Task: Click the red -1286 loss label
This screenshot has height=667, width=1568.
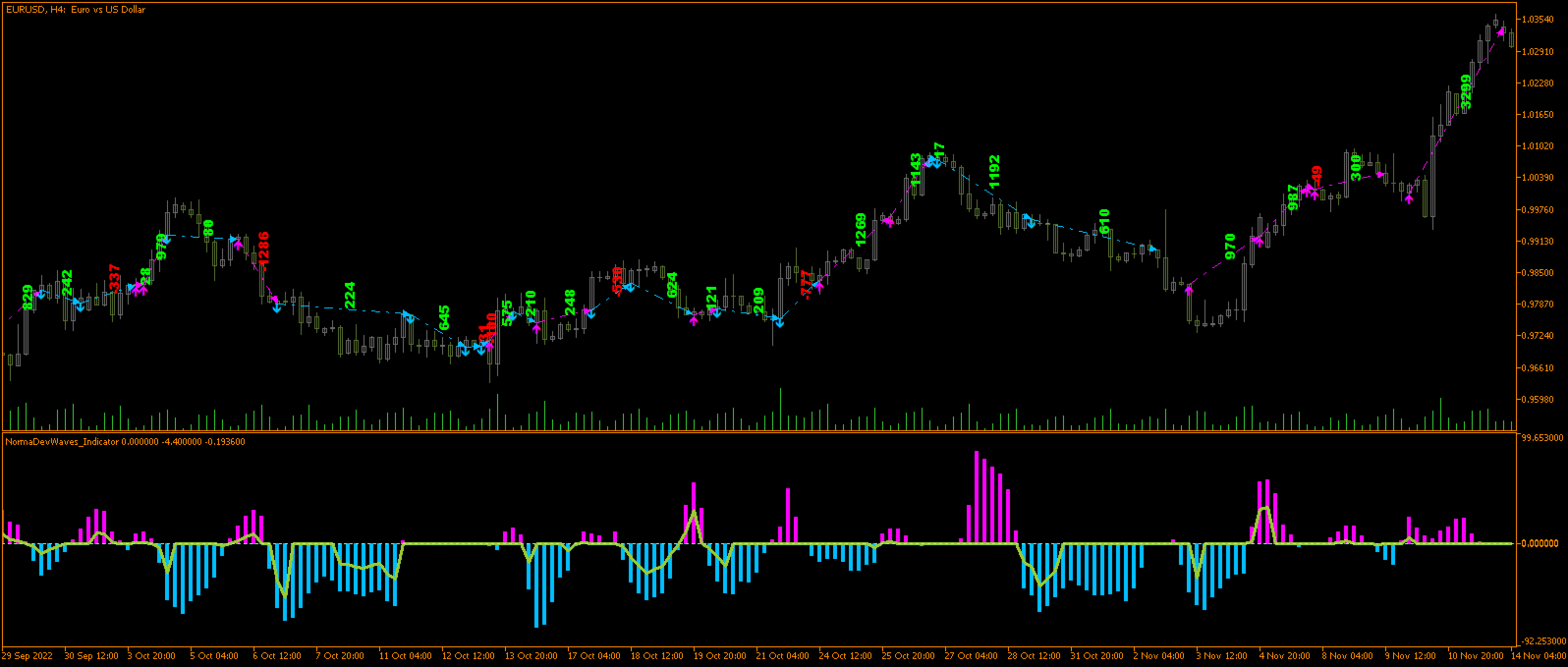Action: 263,250
